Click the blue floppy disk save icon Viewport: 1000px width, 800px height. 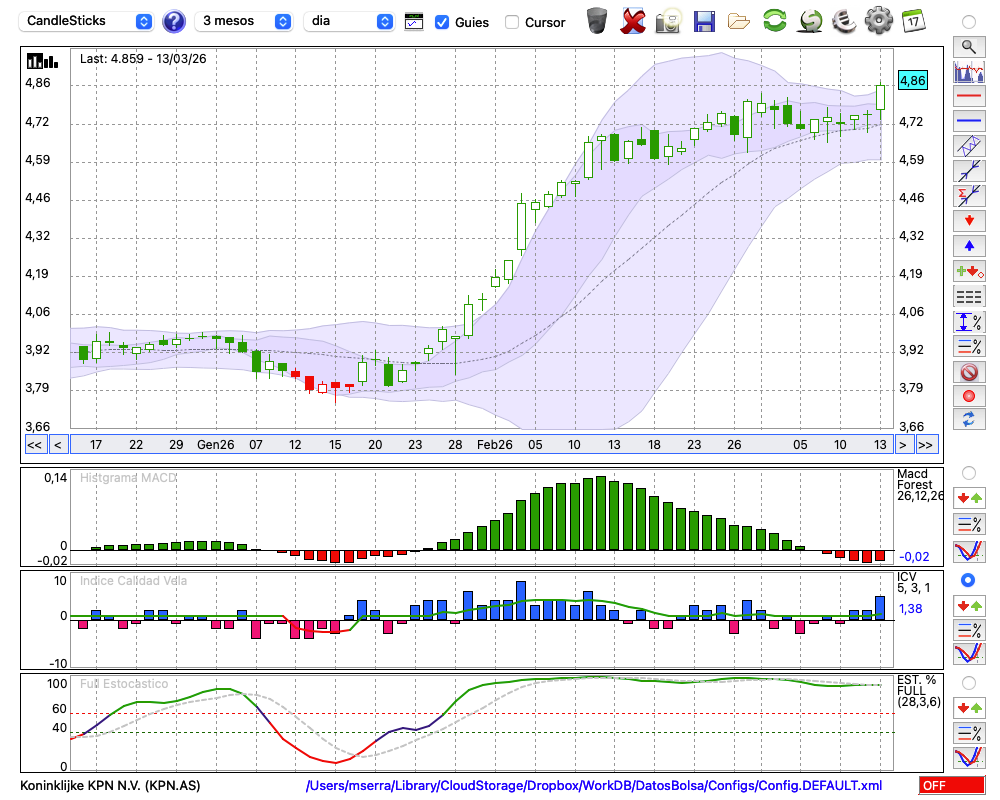(704, 20)
